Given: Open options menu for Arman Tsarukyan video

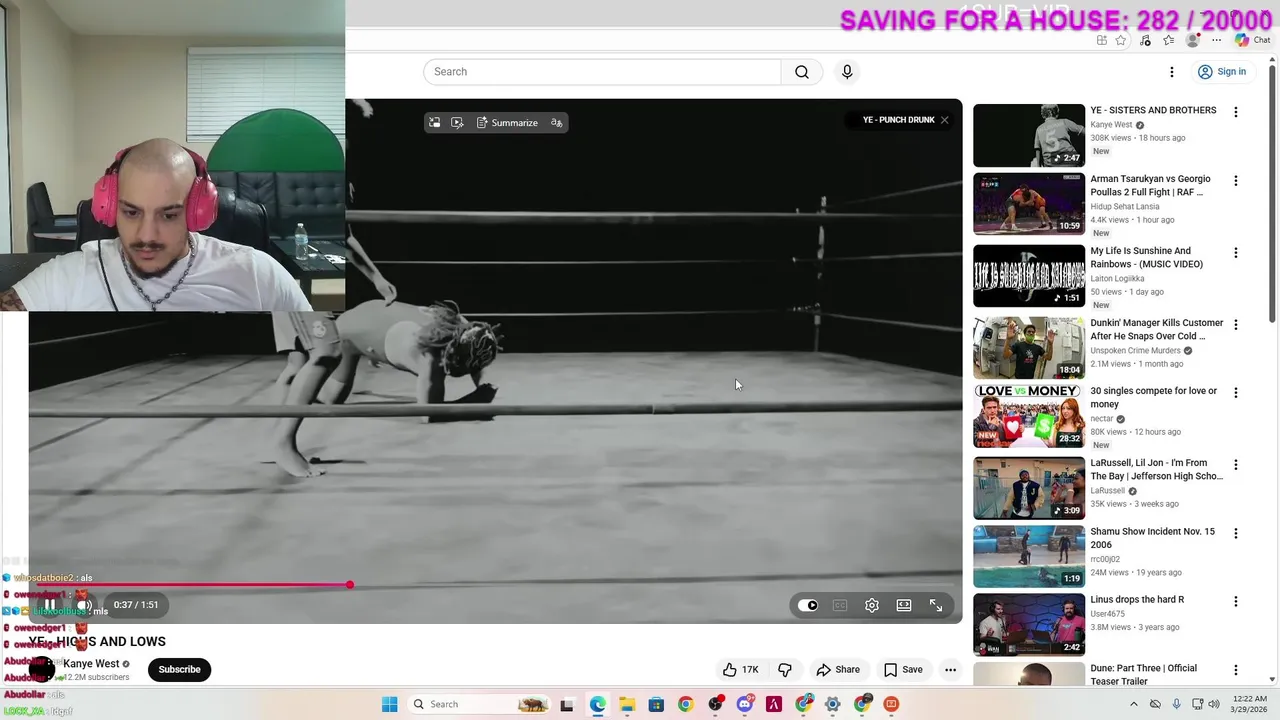Looking at the screenshot, I should click(x=1236, y=181).
